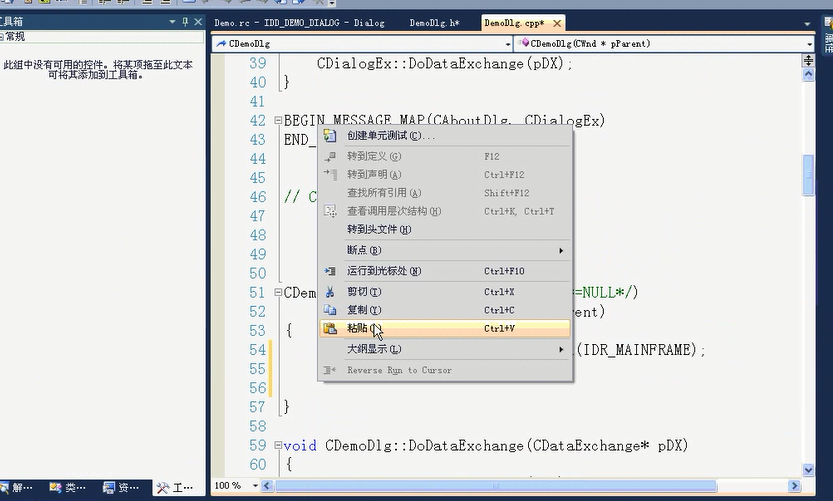Choose 转到定义 (F12) menu entry

(445, 156)
